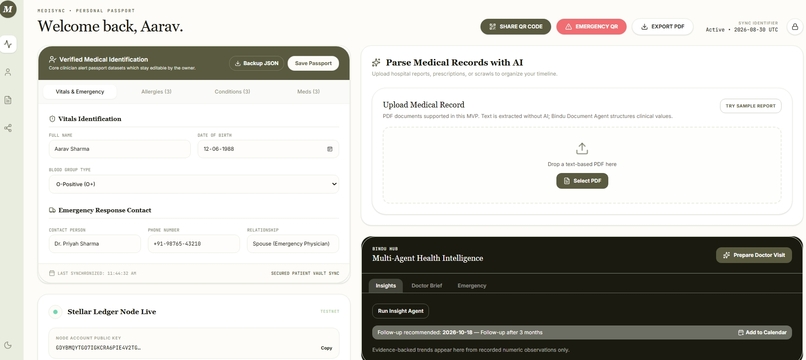Screen dimensions: 806x360
Task: Click 'Drop a text-based PDF here' text
Action: click(x=582, y=165)
